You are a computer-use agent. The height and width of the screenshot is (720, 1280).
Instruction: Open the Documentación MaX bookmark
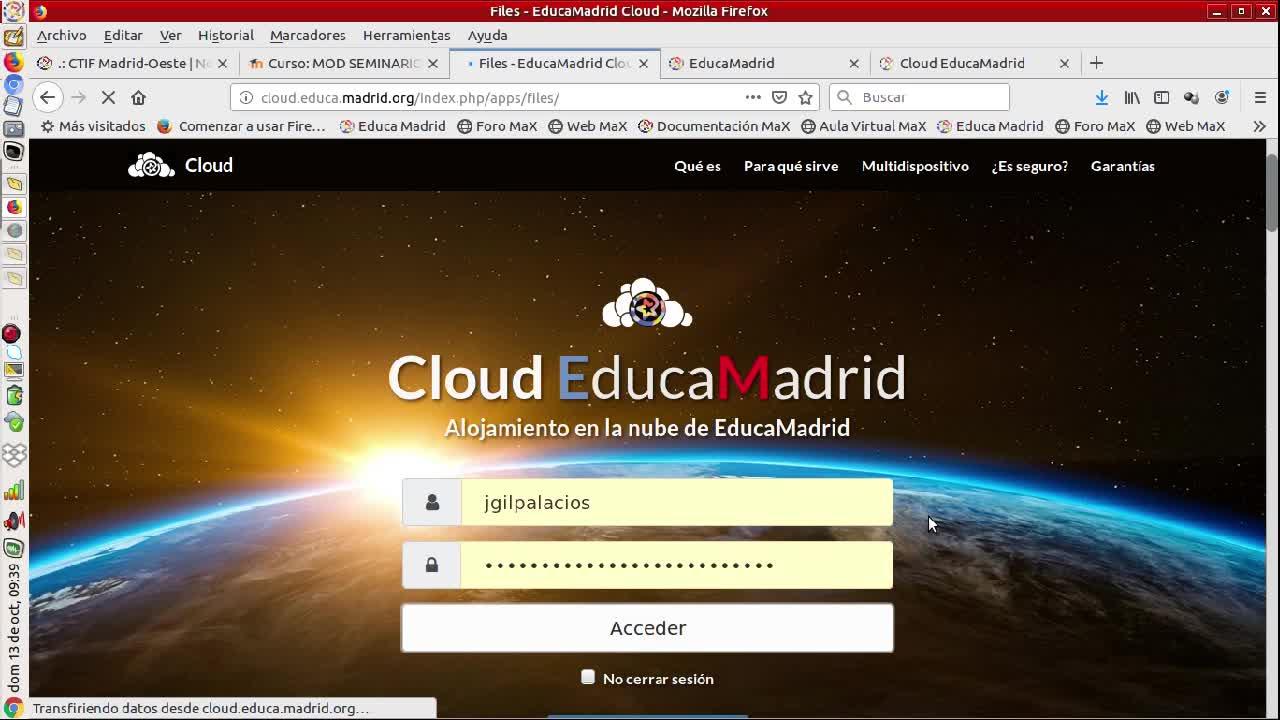tap(714, 126)
